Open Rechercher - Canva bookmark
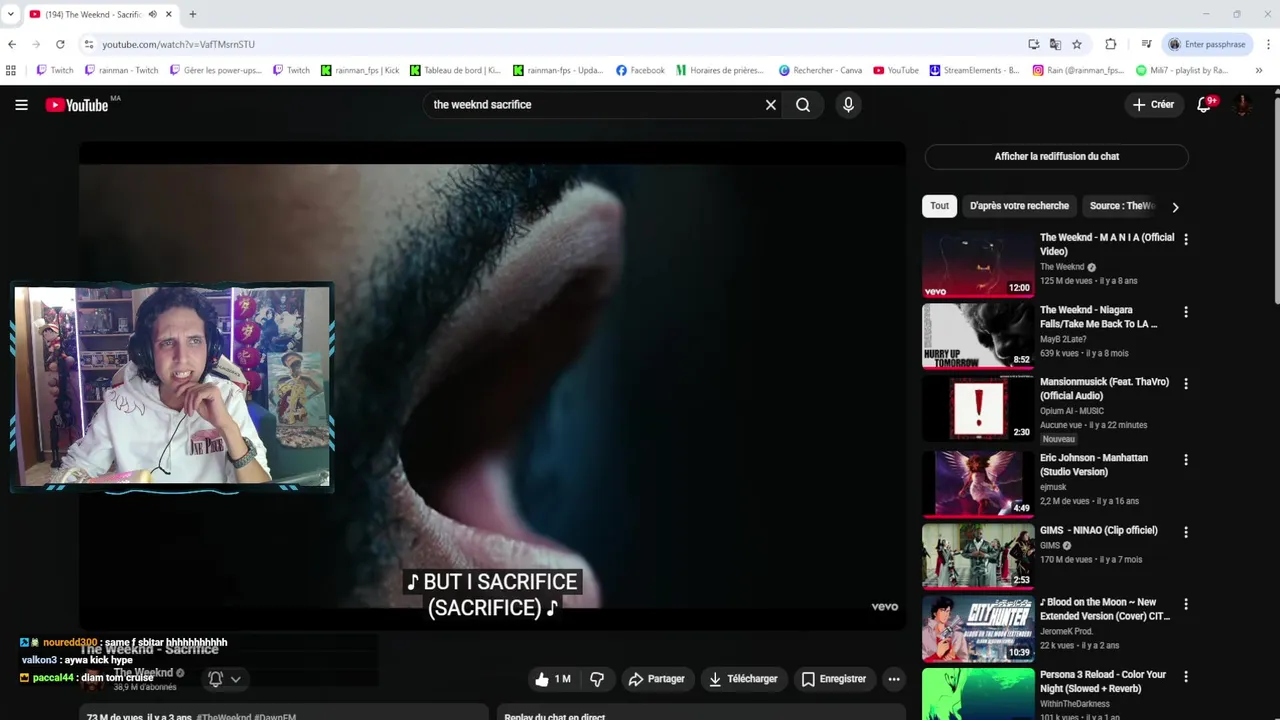Image resolution: width=1280 pixels, height=720 pixels. click(820, 70)
